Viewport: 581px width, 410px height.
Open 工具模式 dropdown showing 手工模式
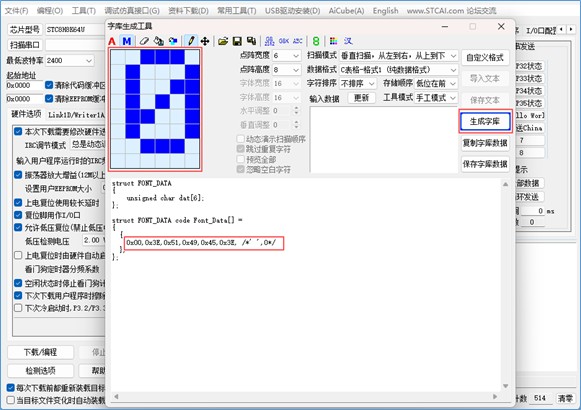[436, 97]
